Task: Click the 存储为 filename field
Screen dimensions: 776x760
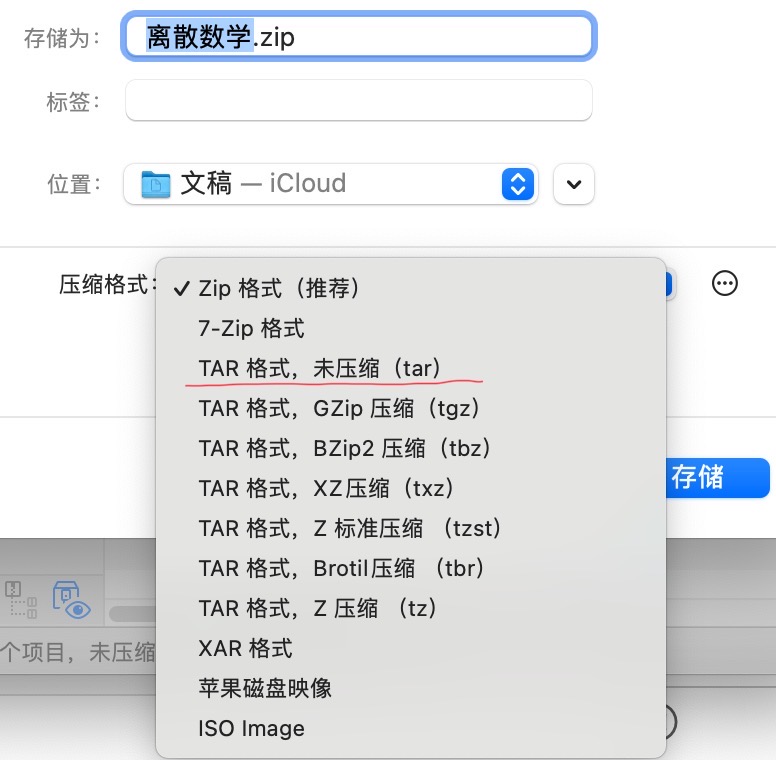Action: coord(359,37)
